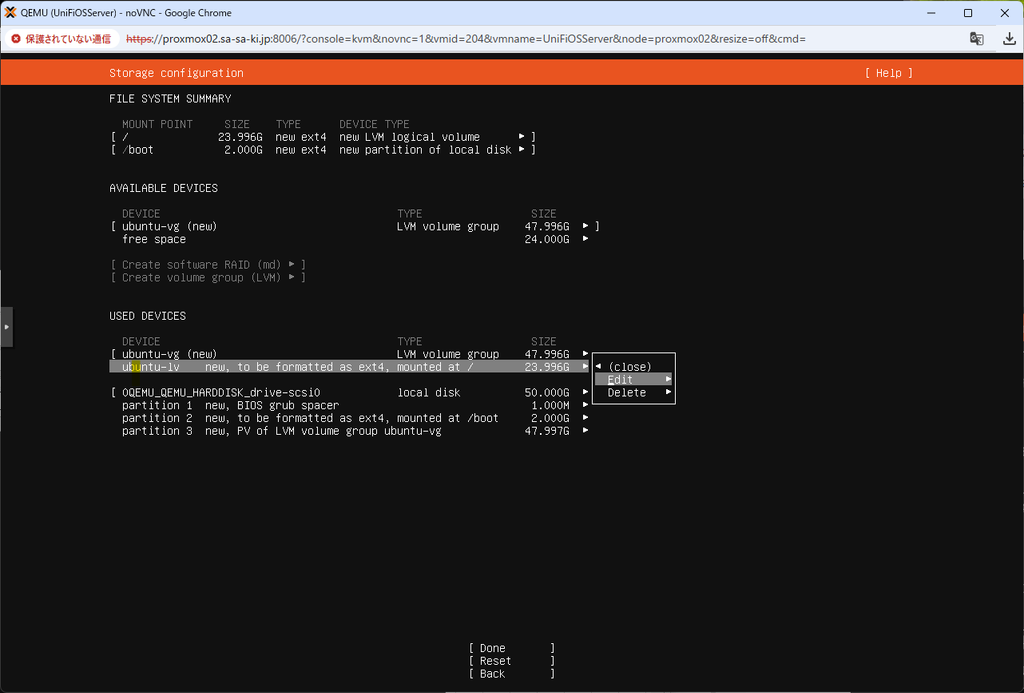Click the Chrome download icon

pyautogui.click(x=1009, y=39)
